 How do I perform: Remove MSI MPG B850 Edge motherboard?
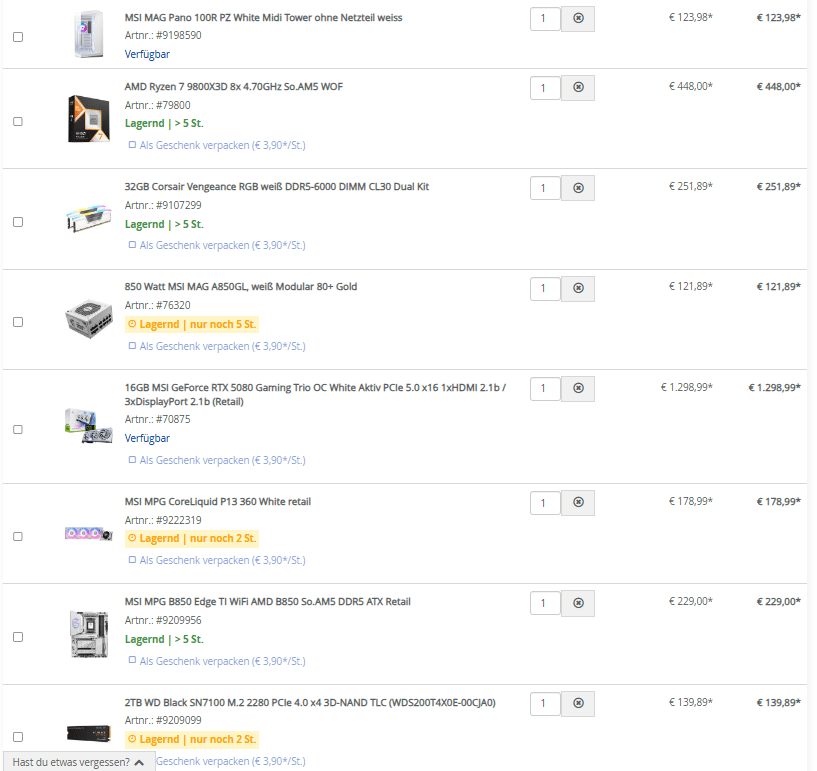[x=578, y=603]
